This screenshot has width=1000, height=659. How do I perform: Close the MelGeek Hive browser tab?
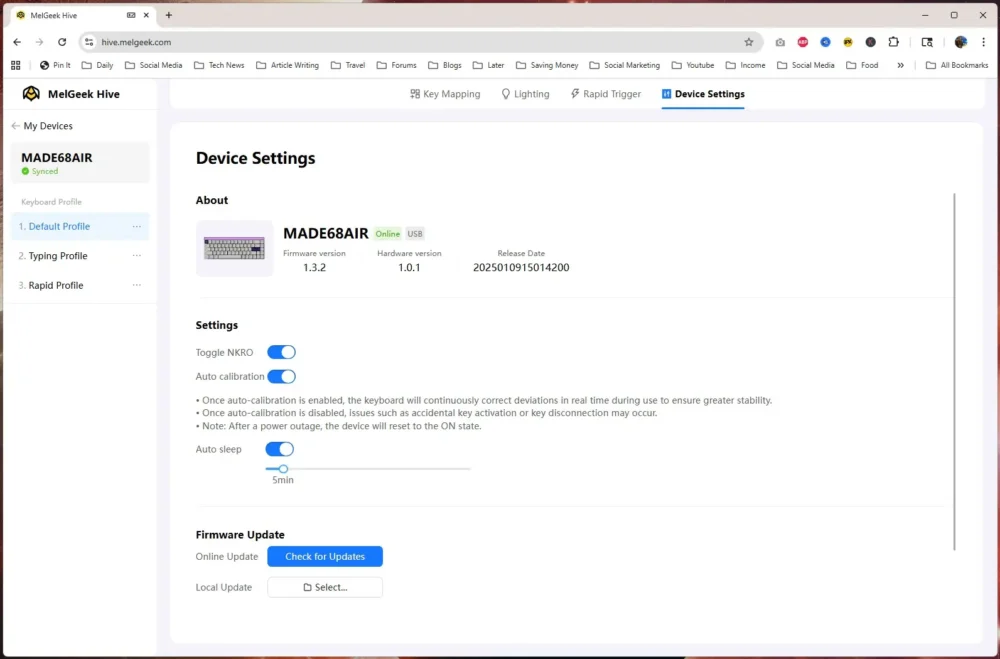(146, 15)
